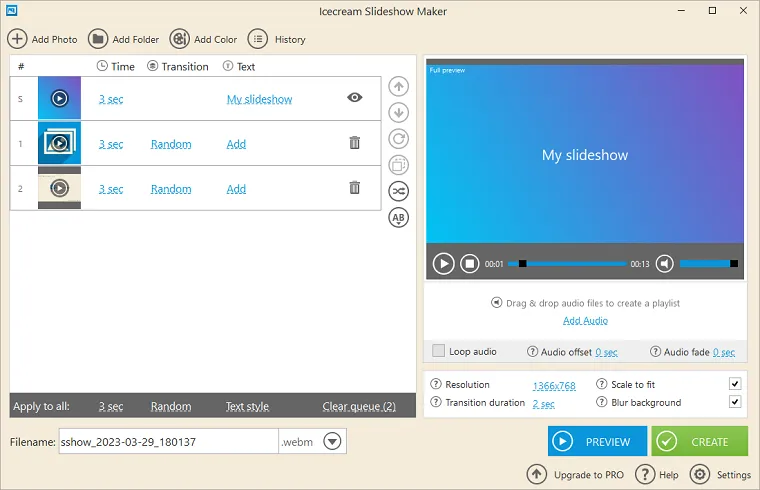
Task: Click the Resolution help question mark
Action: click(436, 384)
